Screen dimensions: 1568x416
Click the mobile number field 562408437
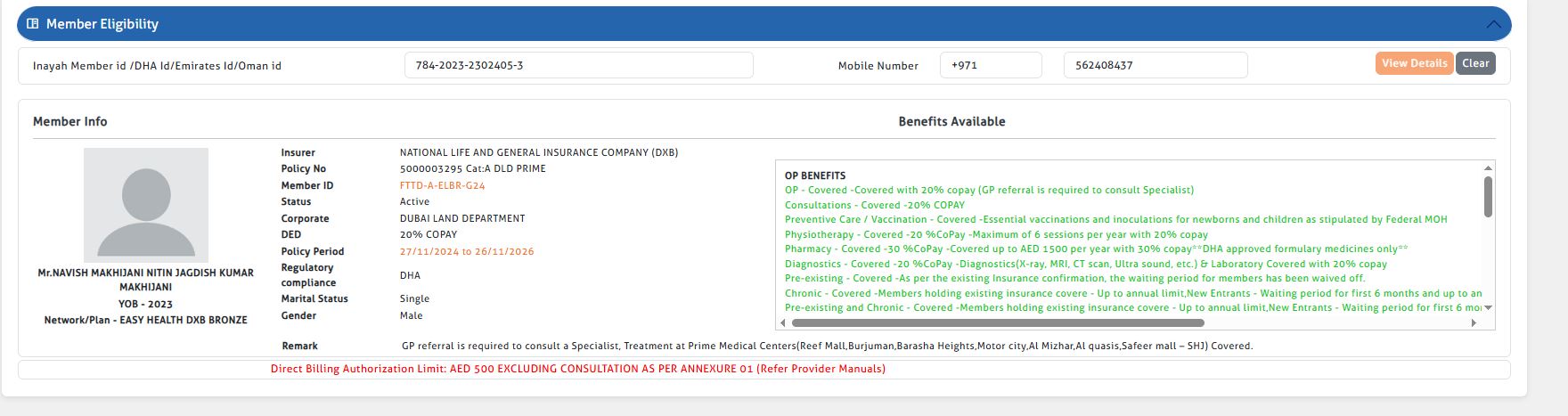1156,65
